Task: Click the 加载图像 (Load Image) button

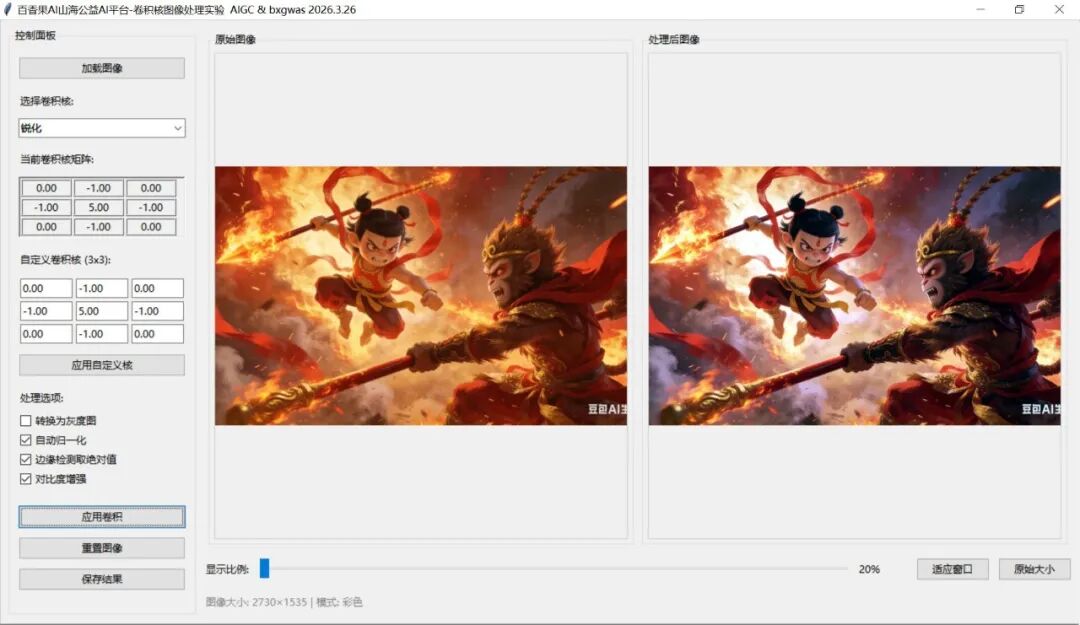Action: pyautogui.click(x=100, y=67)
